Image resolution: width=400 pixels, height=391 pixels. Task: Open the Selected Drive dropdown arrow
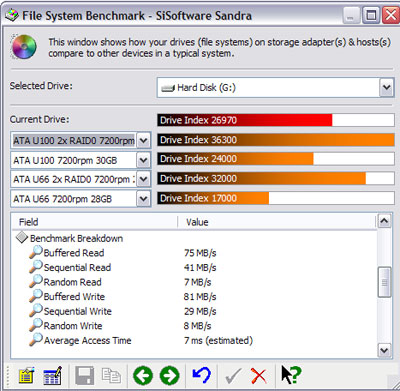[x=386, y=88]
